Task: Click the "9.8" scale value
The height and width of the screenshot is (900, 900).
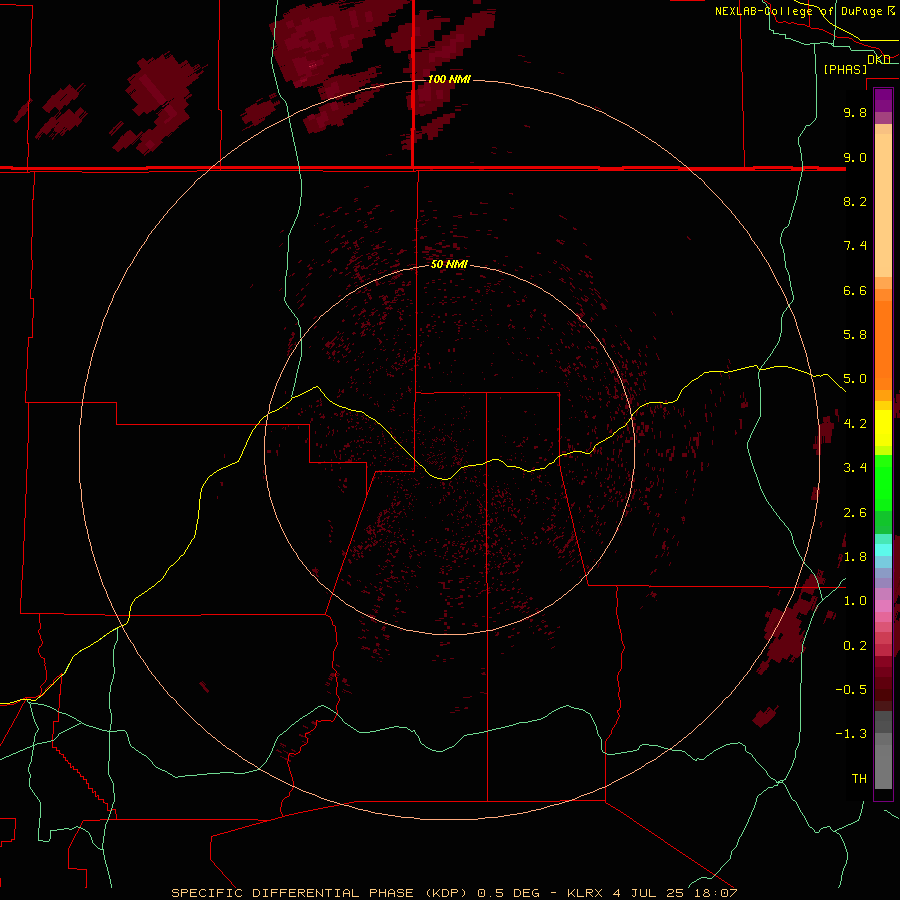Action: (855, 113)
